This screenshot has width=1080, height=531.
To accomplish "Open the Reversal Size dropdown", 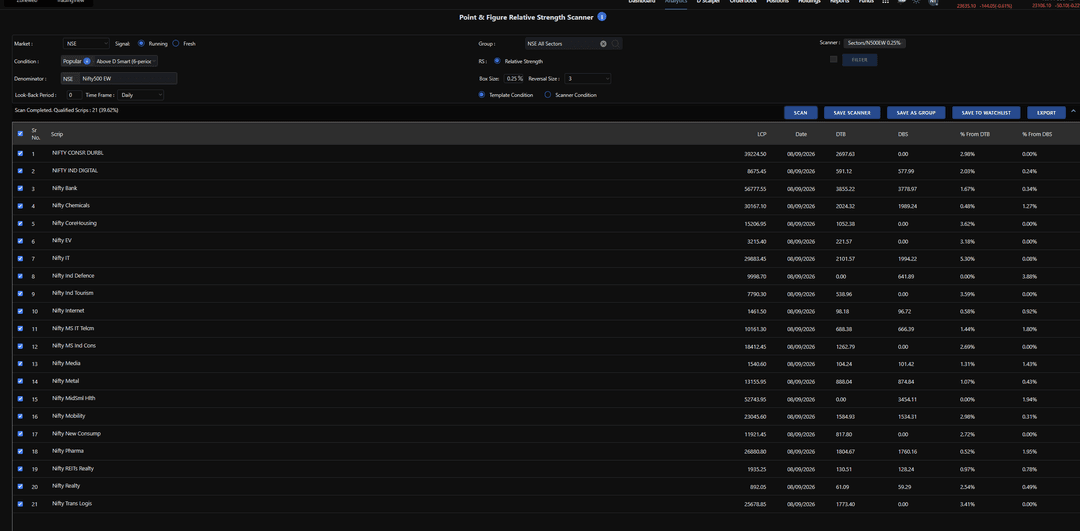I will (588, 79).
